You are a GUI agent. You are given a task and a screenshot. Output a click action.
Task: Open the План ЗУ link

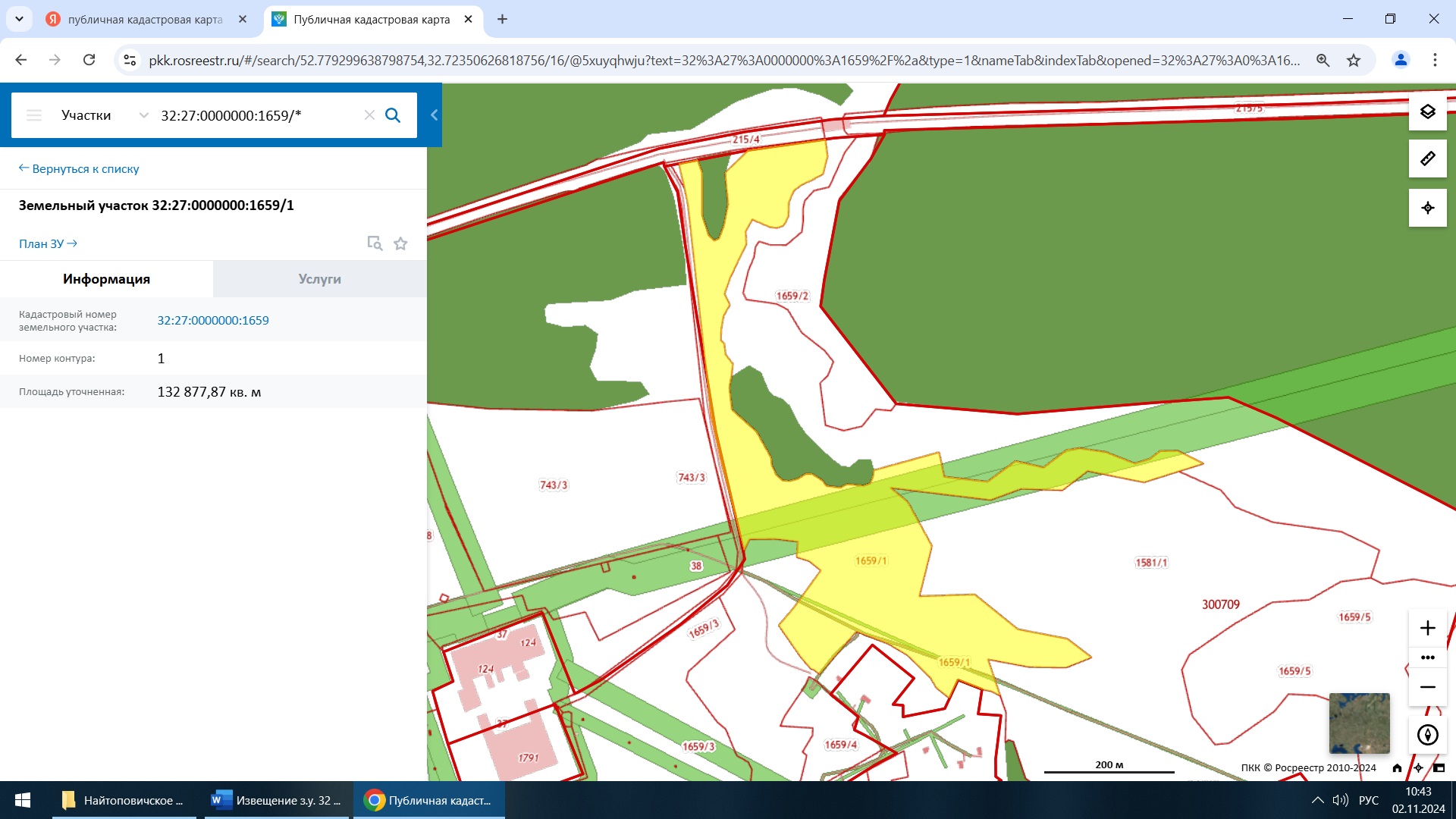pyautogui.click(x=48, y=243)
